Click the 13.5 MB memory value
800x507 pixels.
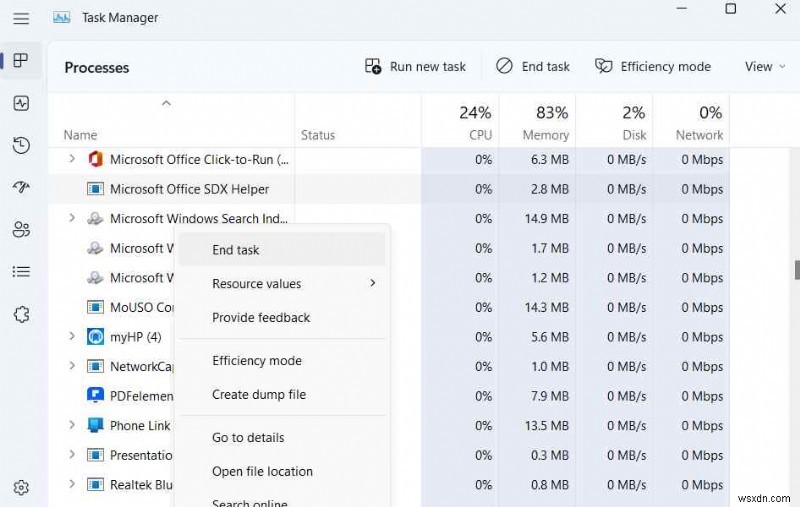click(x=546, y=426)
